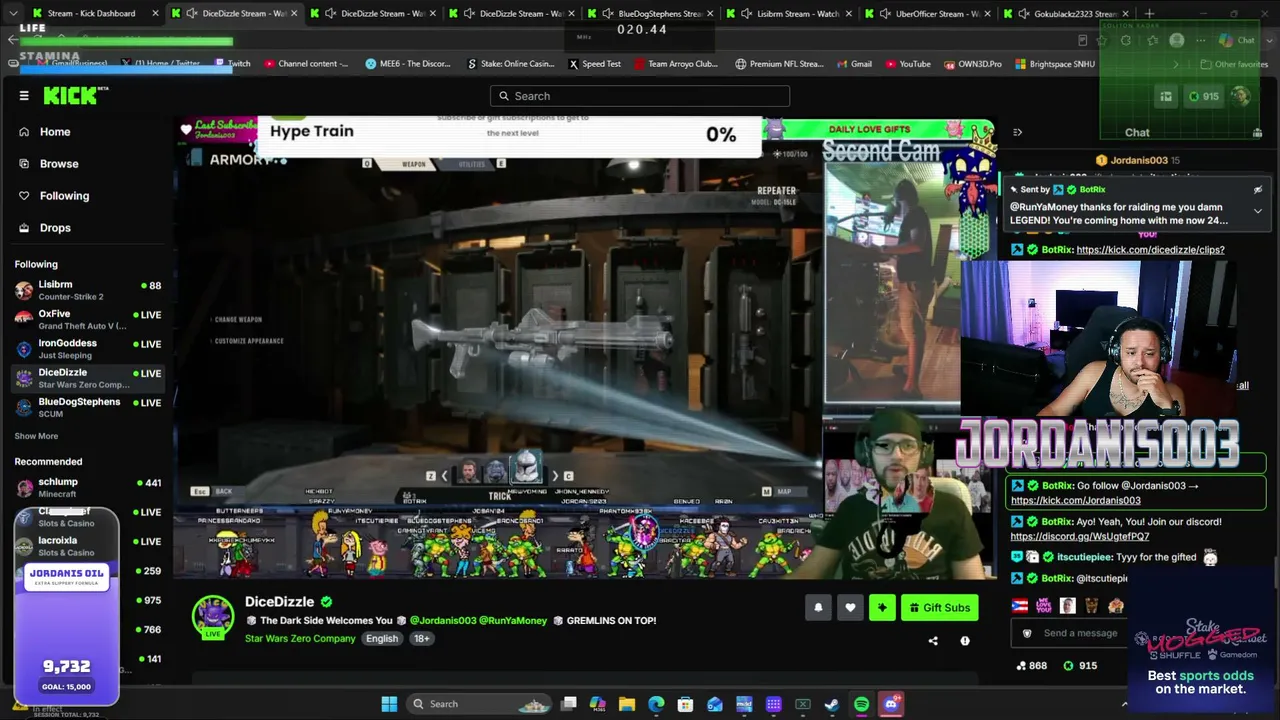
Task: Open Speed Test bookmark
Action: (594, 64)
